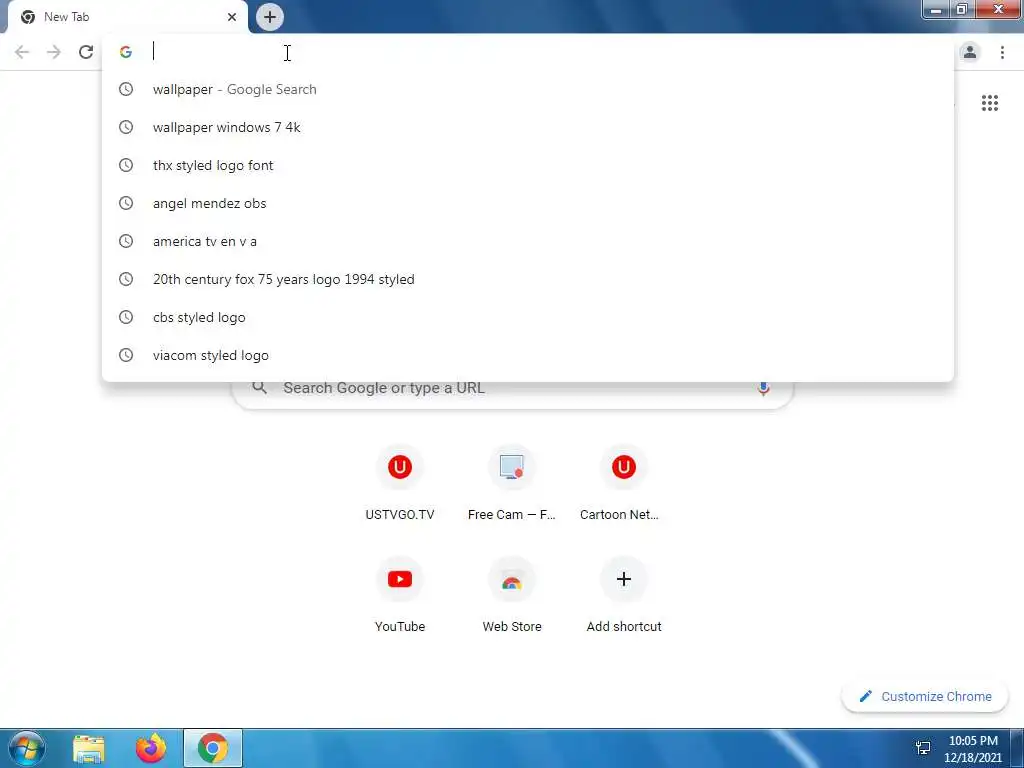
Task: Click the Chrome icon on the New Tab tab
Action: point(28,17)
